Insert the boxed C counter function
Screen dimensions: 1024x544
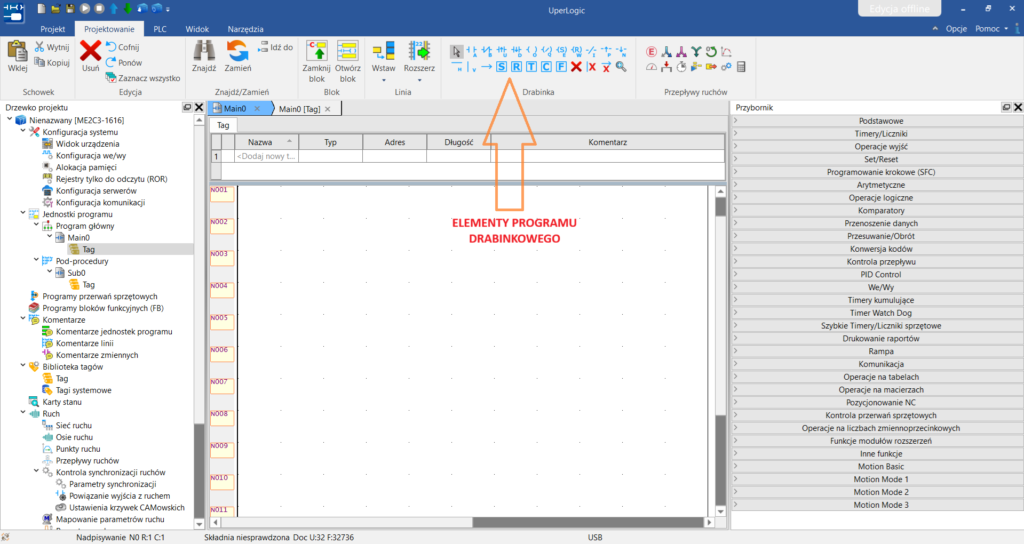[x=547, y=67]
